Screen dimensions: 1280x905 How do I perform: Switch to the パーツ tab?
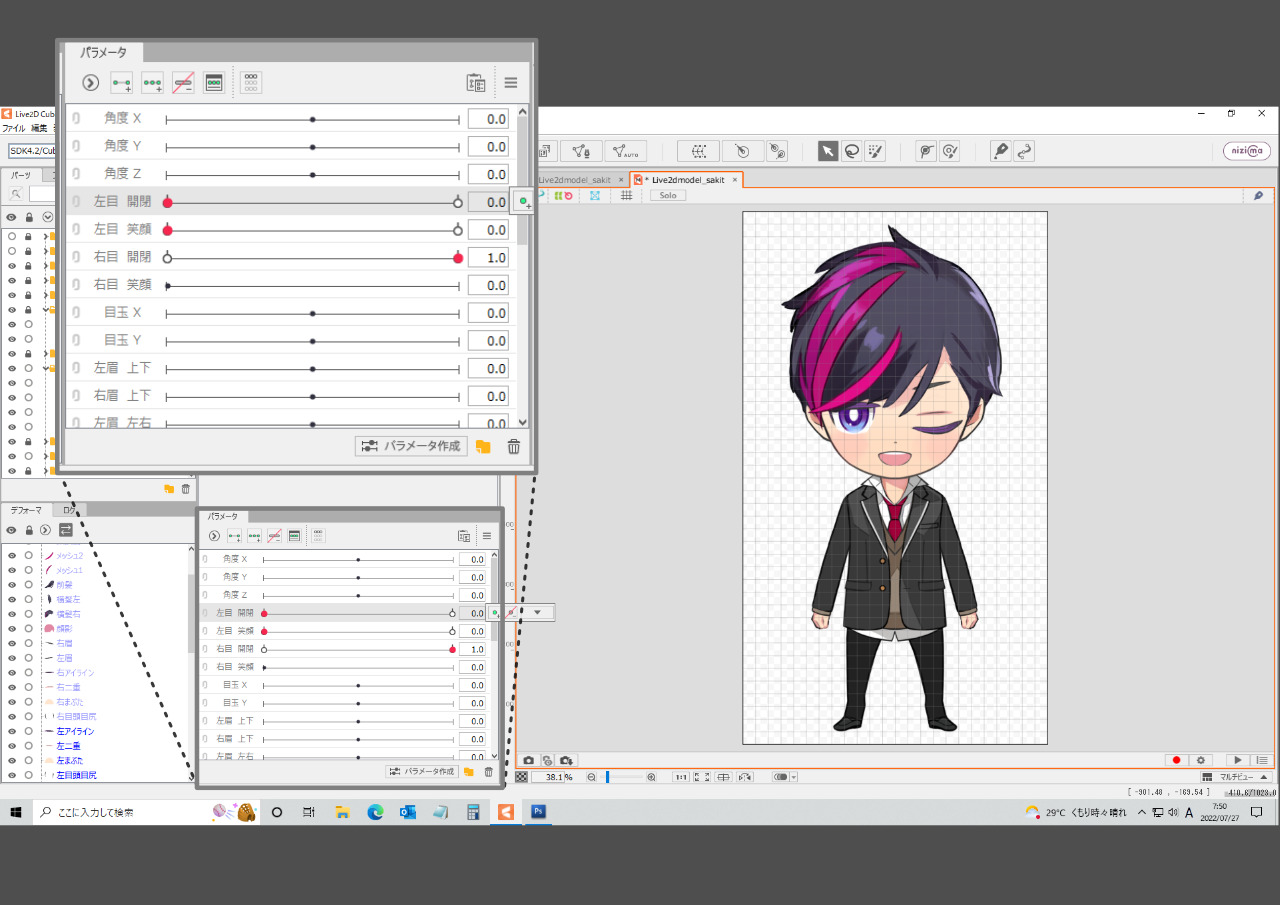(20, 175)
